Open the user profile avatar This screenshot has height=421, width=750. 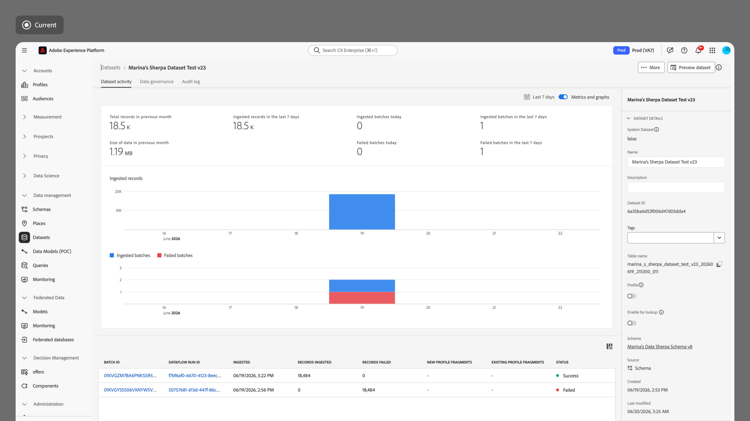726,50
